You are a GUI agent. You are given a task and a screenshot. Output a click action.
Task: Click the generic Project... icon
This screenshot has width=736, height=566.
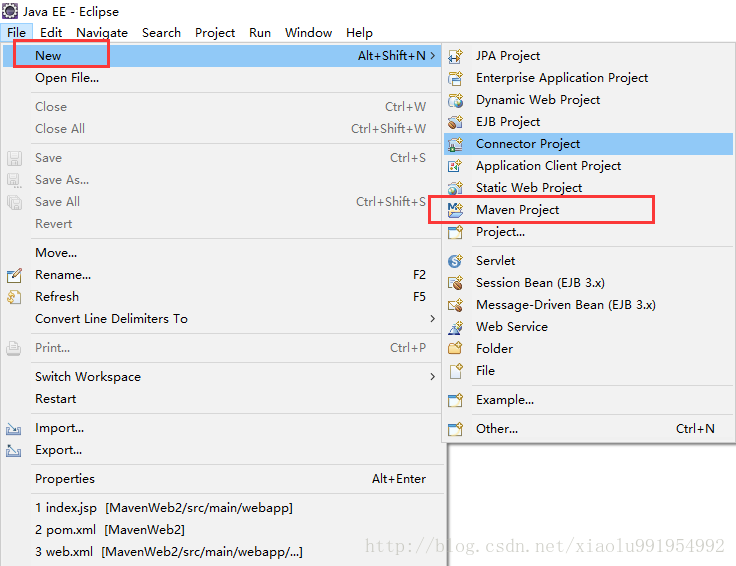(x=455, y=232)
